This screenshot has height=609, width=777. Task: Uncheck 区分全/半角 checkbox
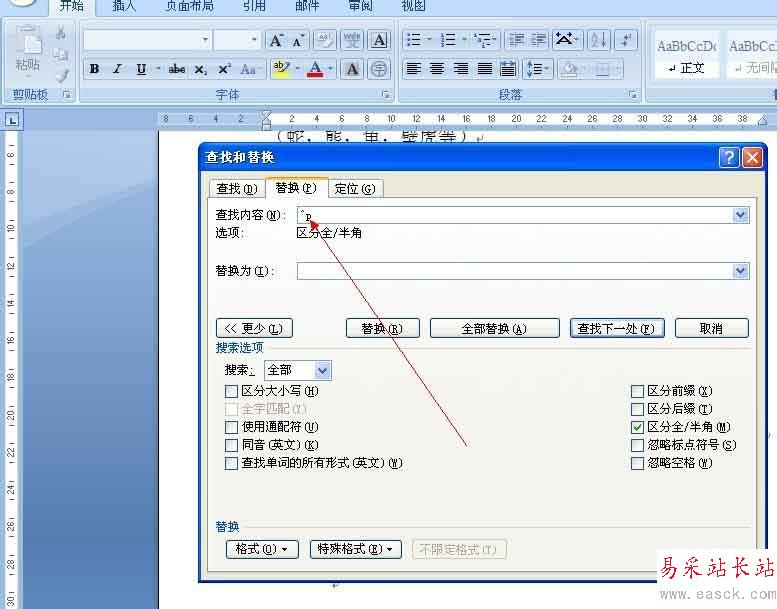637,427
